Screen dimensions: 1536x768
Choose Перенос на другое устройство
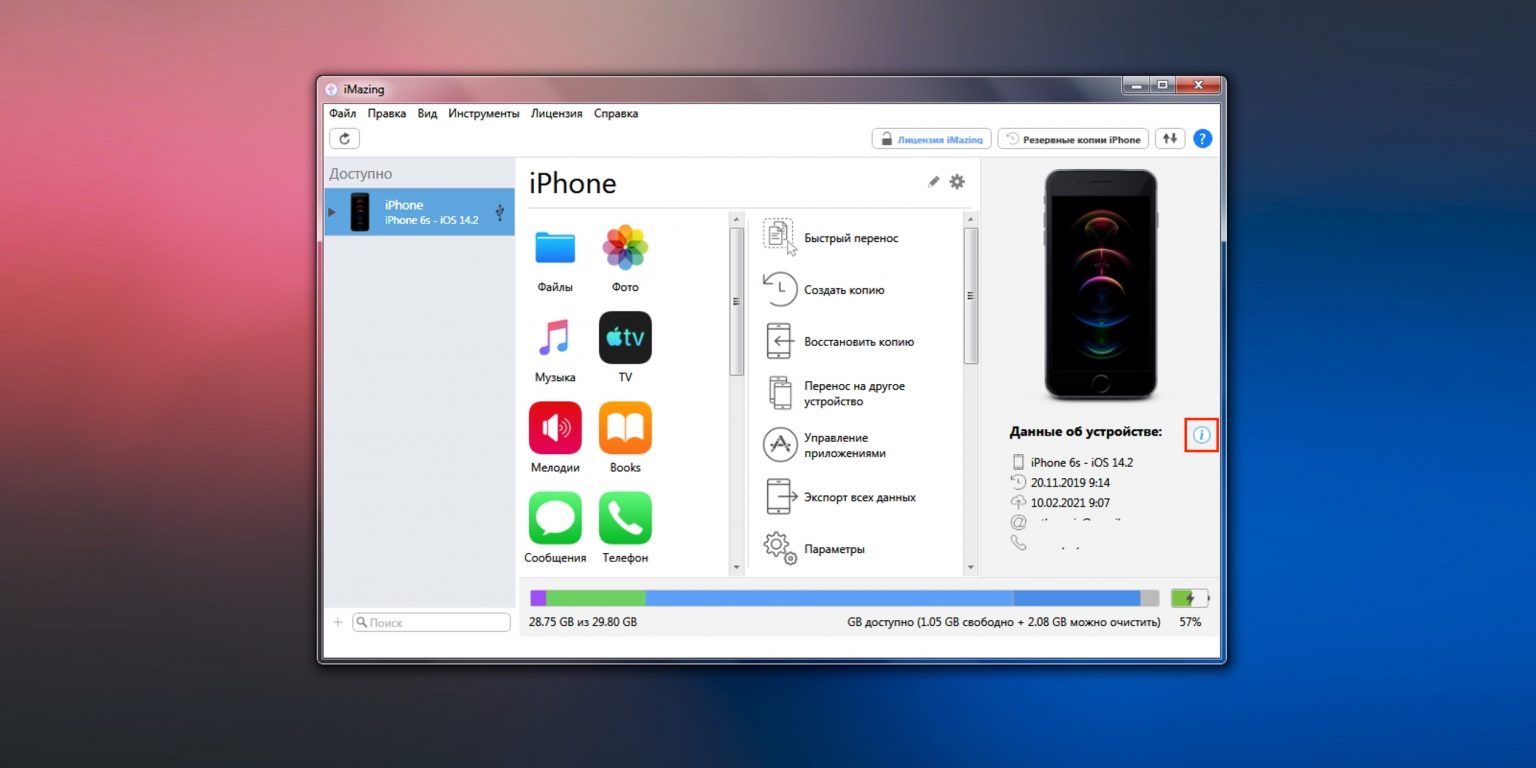click(x=835, y=394)
